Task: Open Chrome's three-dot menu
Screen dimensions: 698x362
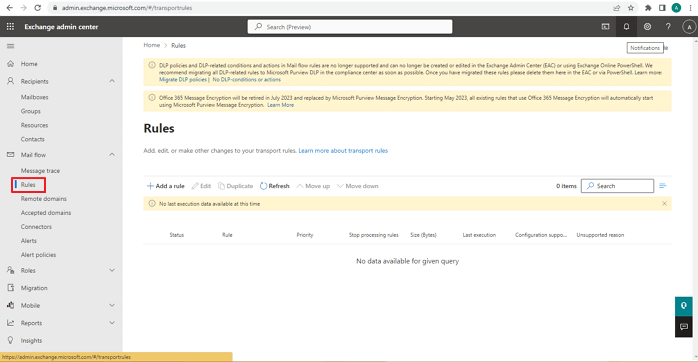Action: (x=690, y=8)
